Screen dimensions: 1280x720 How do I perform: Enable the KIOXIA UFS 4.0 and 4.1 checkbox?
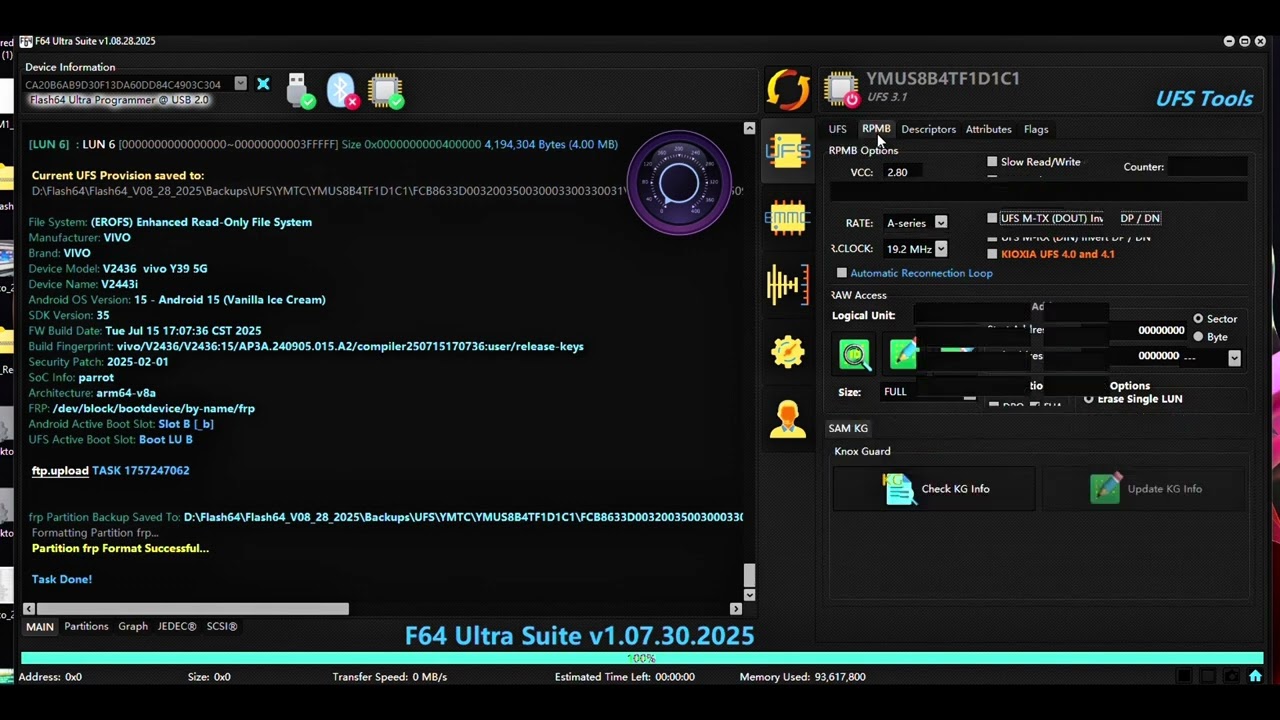992,254
